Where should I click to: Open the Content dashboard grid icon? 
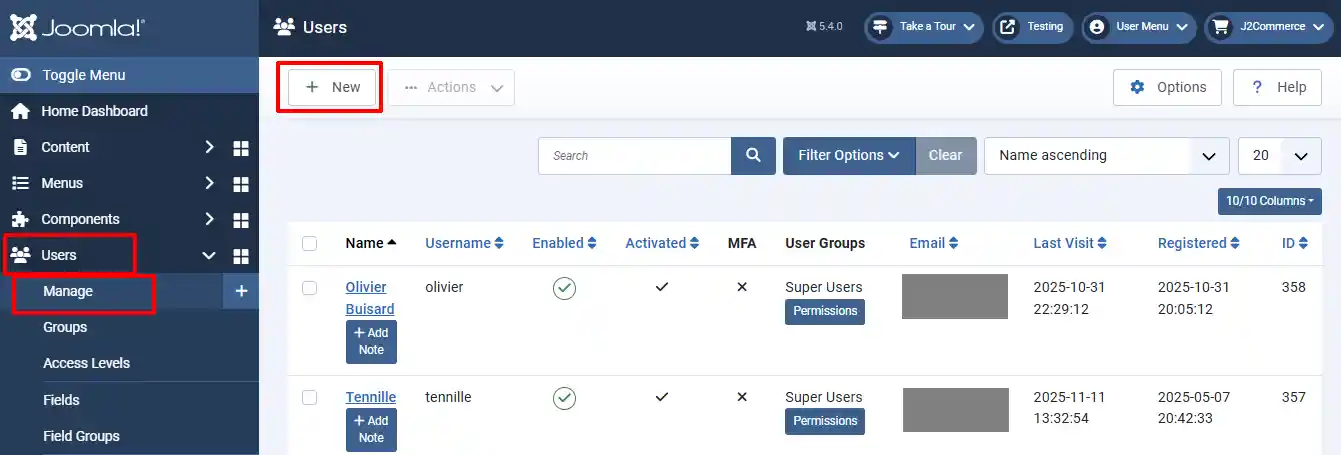pos(241,148)
